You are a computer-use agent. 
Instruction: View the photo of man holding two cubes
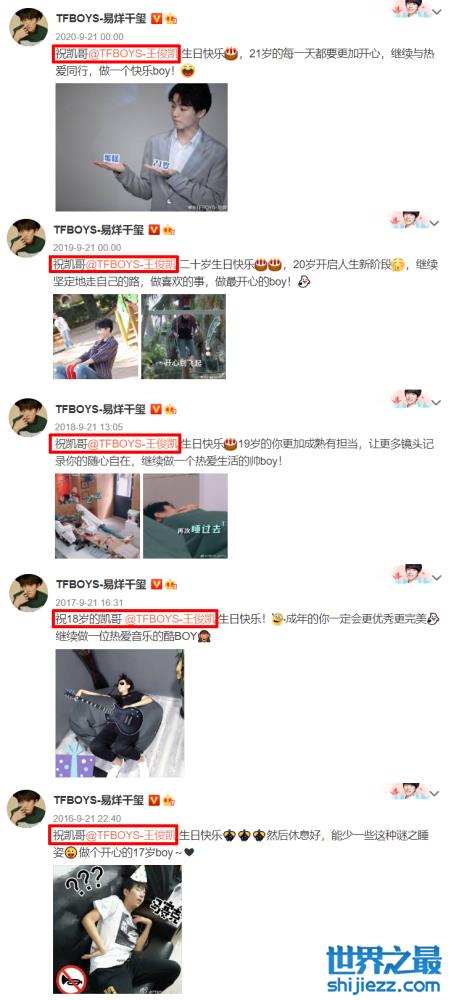point(142,147)
